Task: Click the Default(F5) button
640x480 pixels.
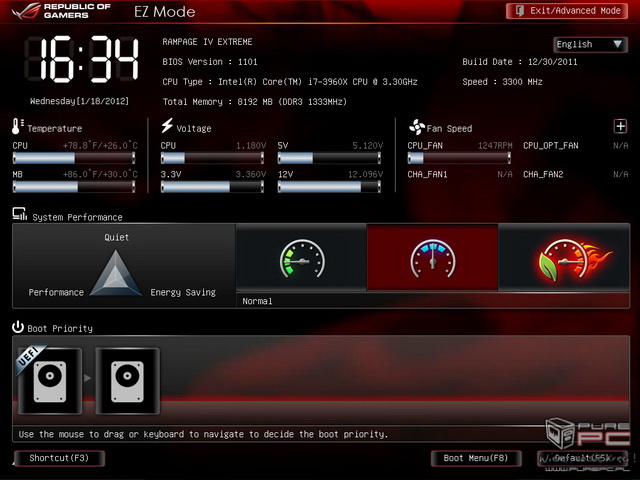Action: (582, 458)
